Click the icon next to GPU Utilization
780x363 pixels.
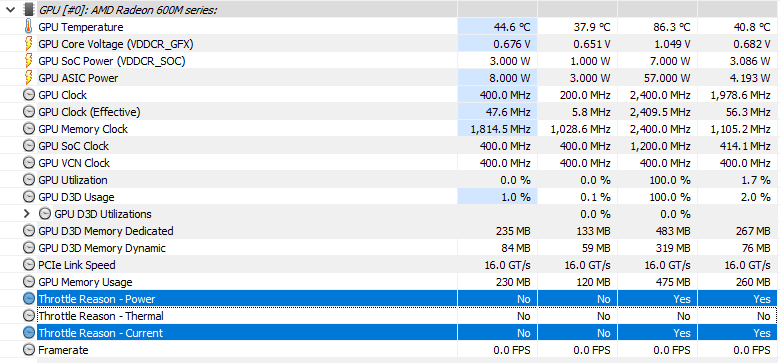point(29,180)
